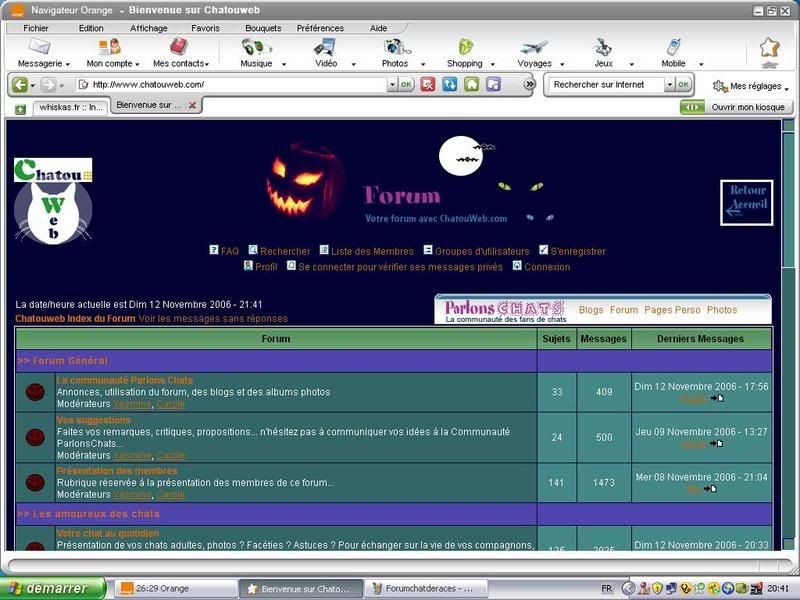Close the Bienvenue sur tab
Viewport: 800px width, 600px height.
(192, 105)
